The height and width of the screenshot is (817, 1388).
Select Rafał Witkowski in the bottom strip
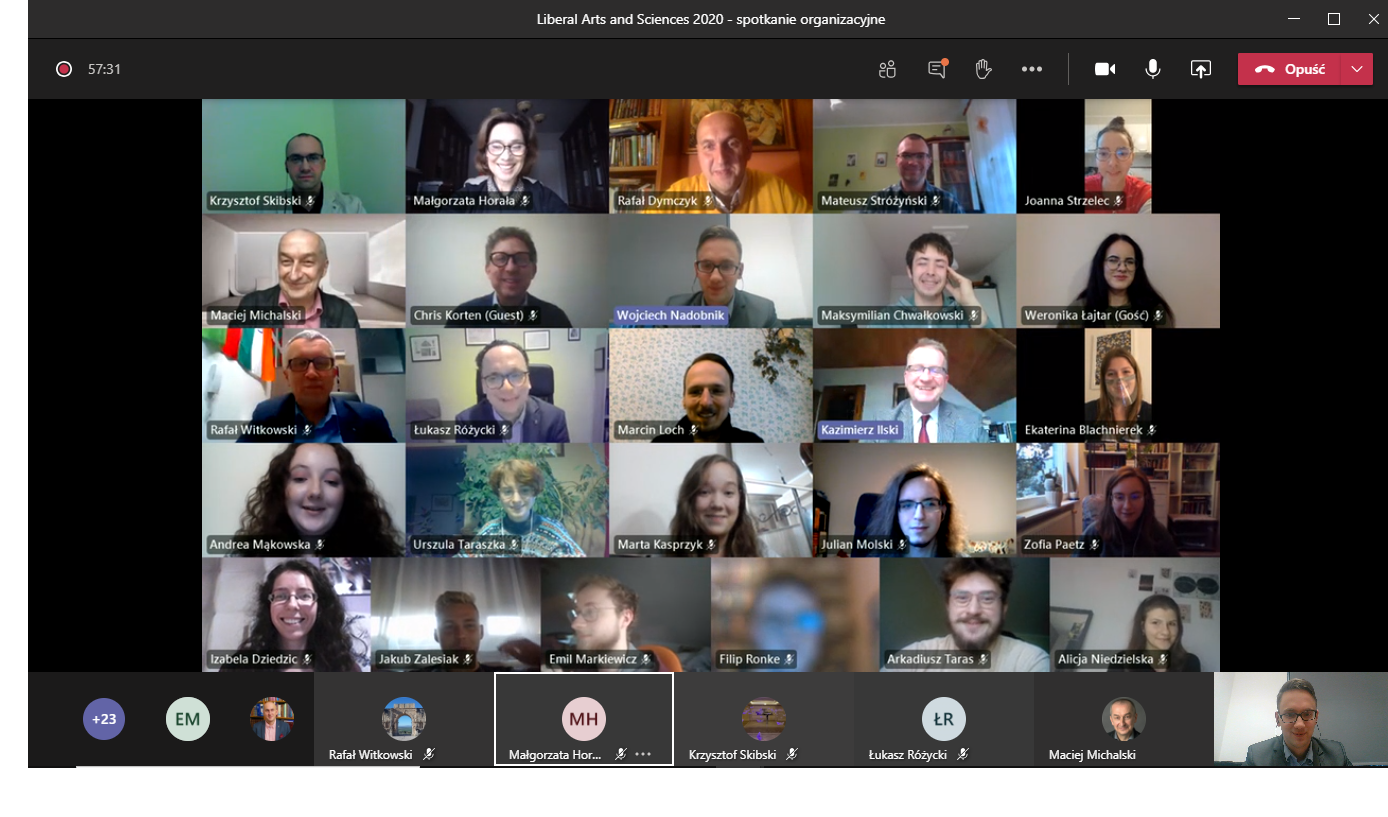tap(404, 720)
